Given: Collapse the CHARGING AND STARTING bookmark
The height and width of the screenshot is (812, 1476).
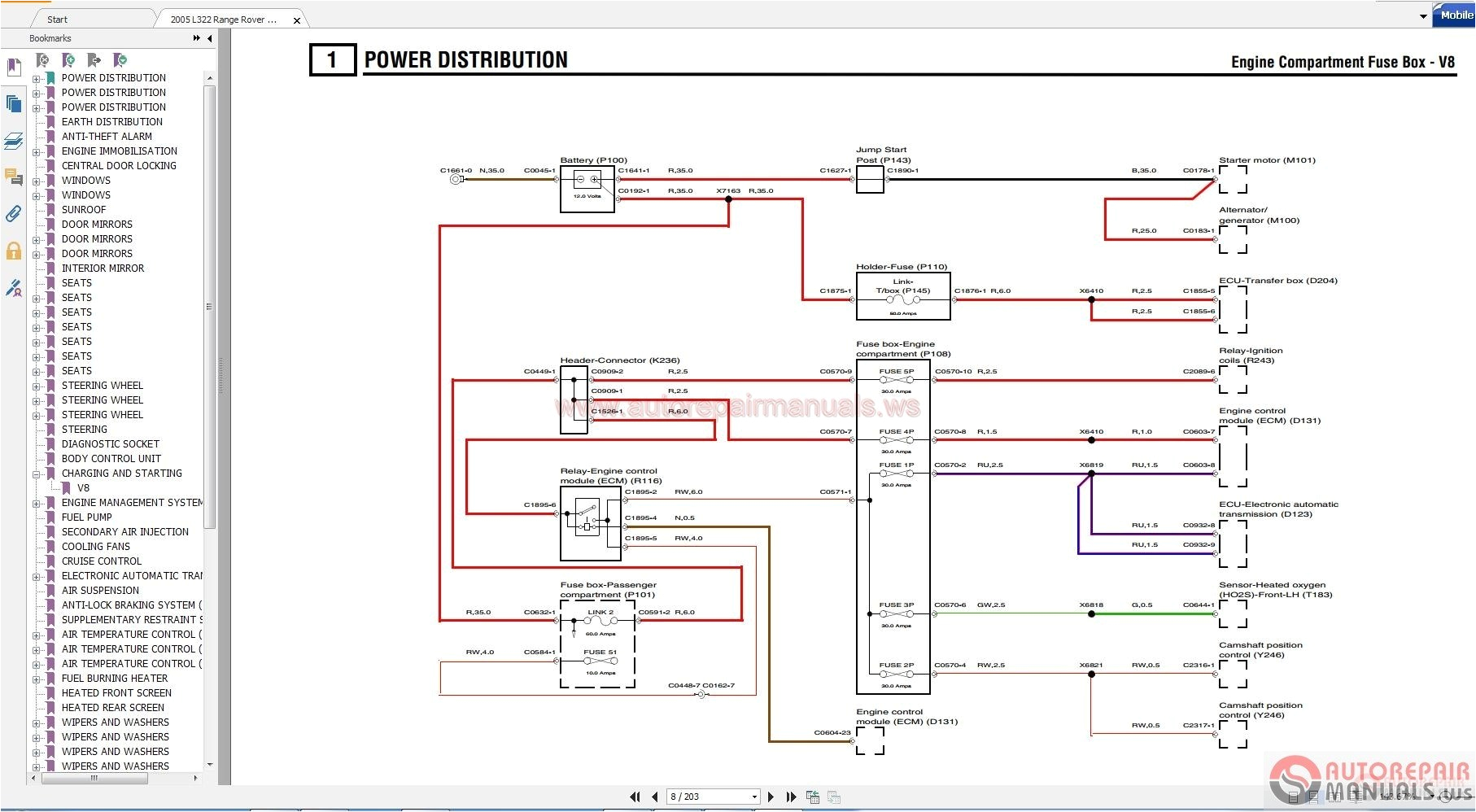Looking at the screenshot, I should tap(35, 474).
